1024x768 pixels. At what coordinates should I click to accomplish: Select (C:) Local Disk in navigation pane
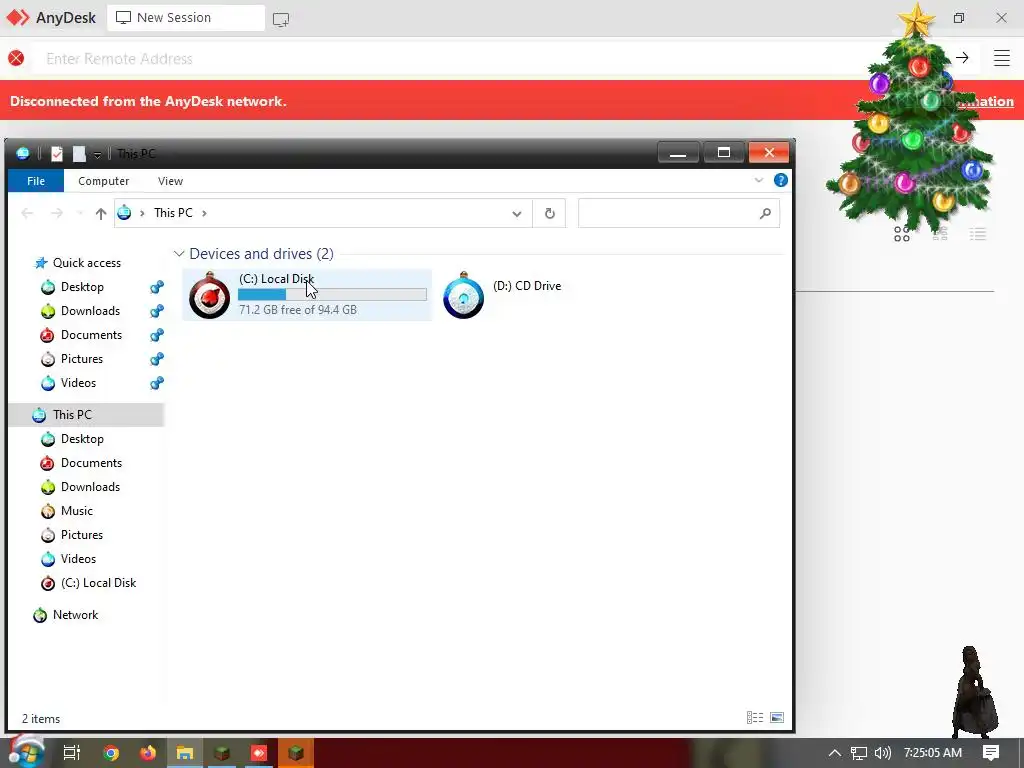99,583
